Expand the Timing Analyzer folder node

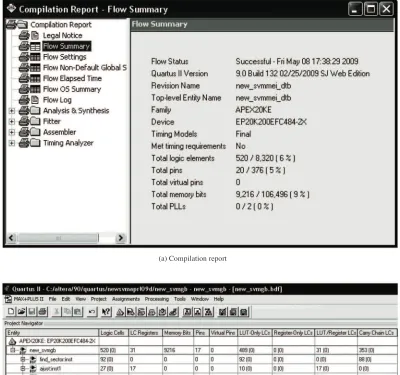point(12,143)
